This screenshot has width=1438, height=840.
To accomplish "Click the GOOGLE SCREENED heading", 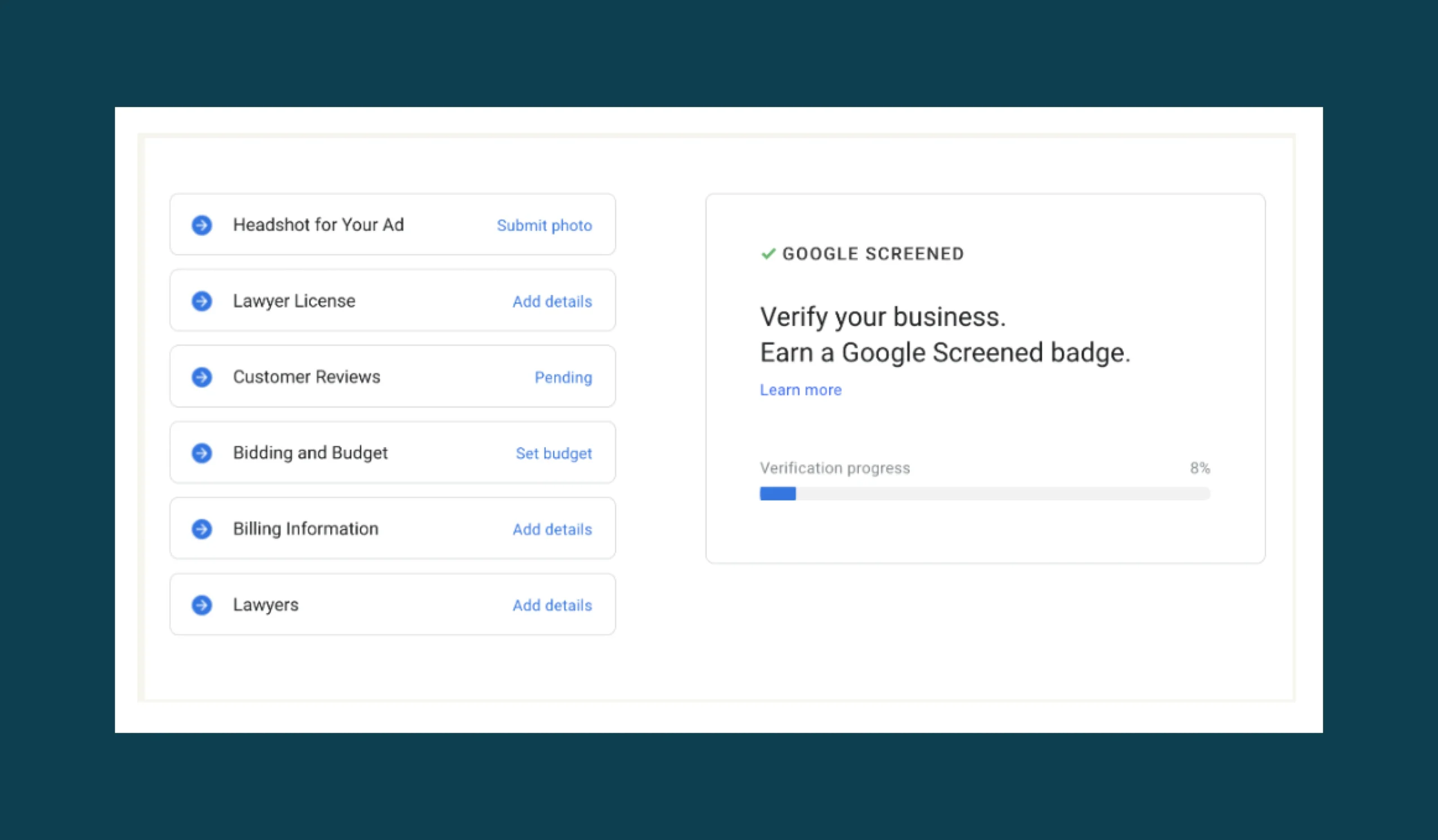I will click(873, 254).
